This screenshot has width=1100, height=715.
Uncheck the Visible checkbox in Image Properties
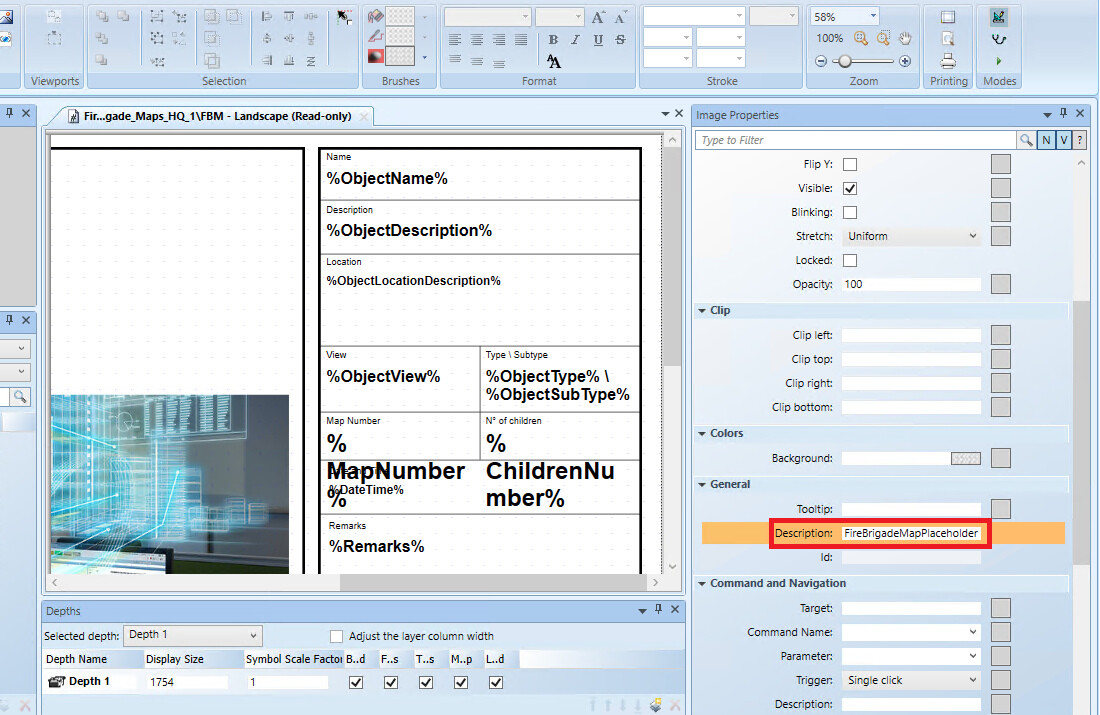coord(851,188)
